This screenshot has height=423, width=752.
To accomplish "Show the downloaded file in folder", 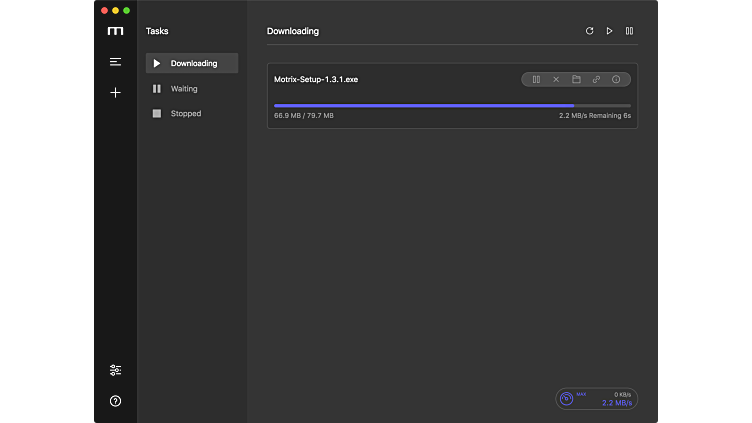I will pyautogui.click(x=576, y=79).
